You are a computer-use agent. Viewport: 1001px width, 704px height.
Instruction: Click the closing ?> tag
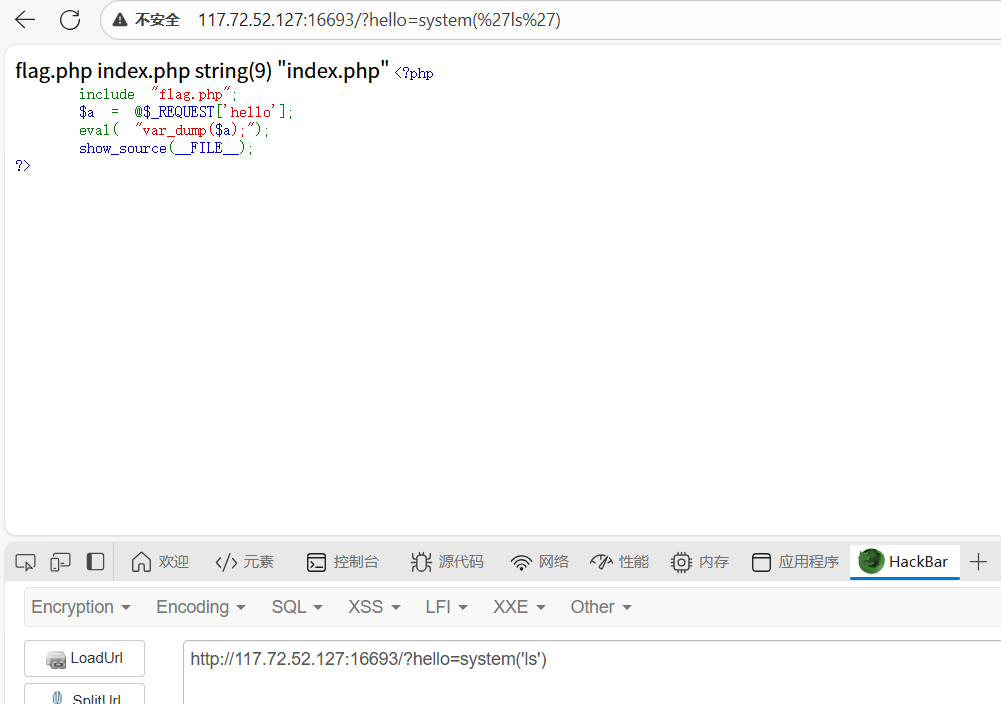coord(23,166)
